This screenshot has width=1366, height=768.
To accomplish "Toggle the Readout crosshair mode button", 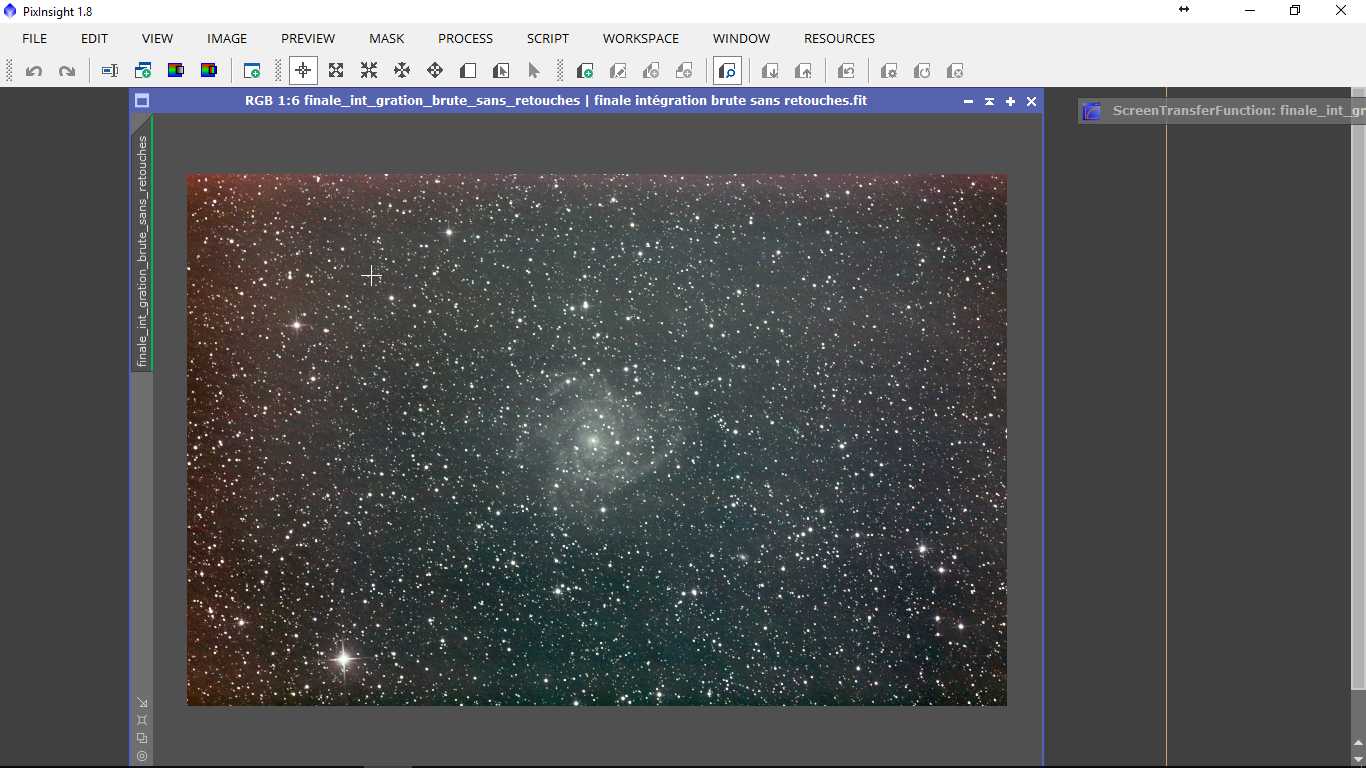I will 303,71.
